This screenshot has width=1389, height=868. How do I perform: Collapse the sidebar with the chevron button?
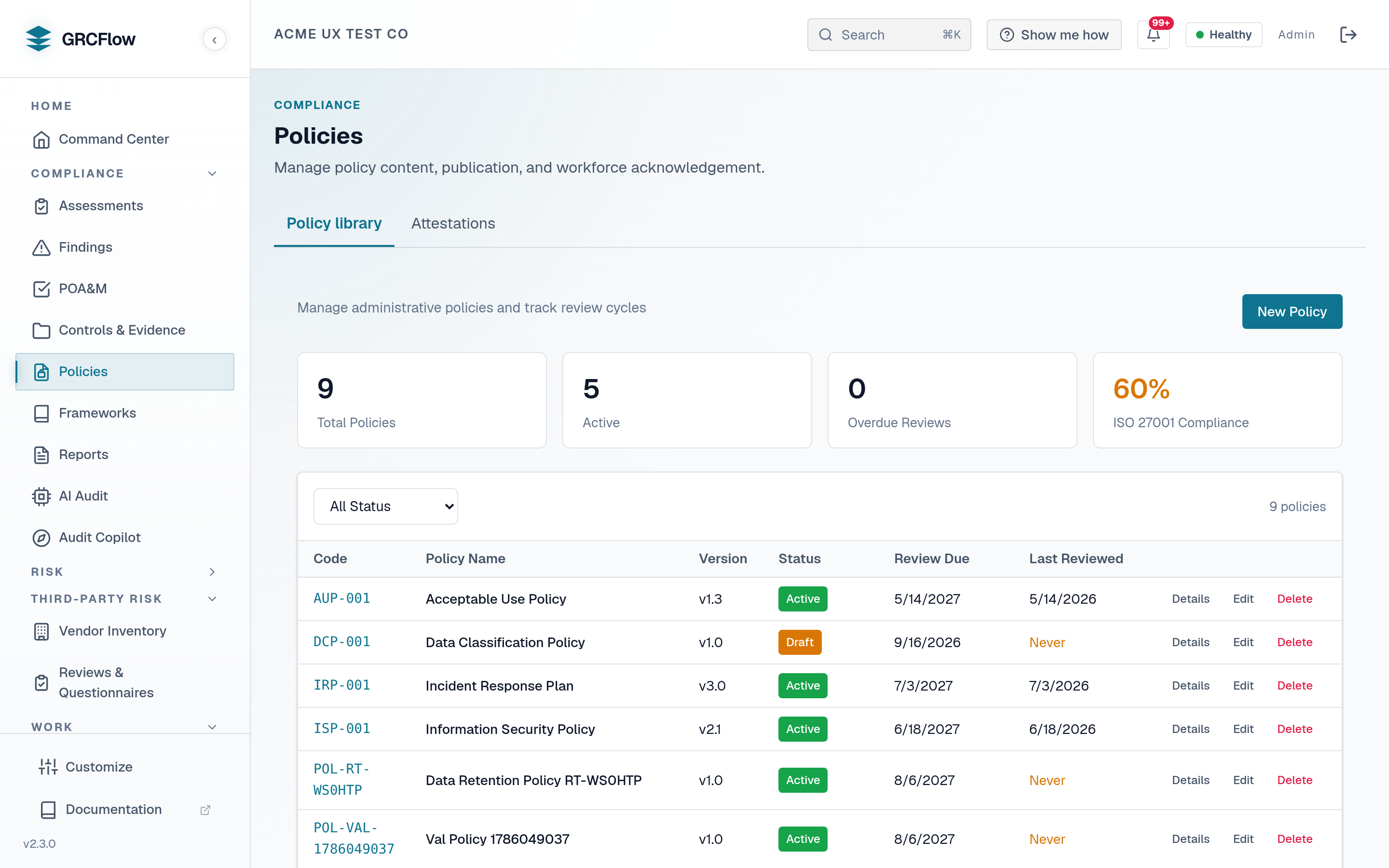pyautogui.click(x=215, y=40)
